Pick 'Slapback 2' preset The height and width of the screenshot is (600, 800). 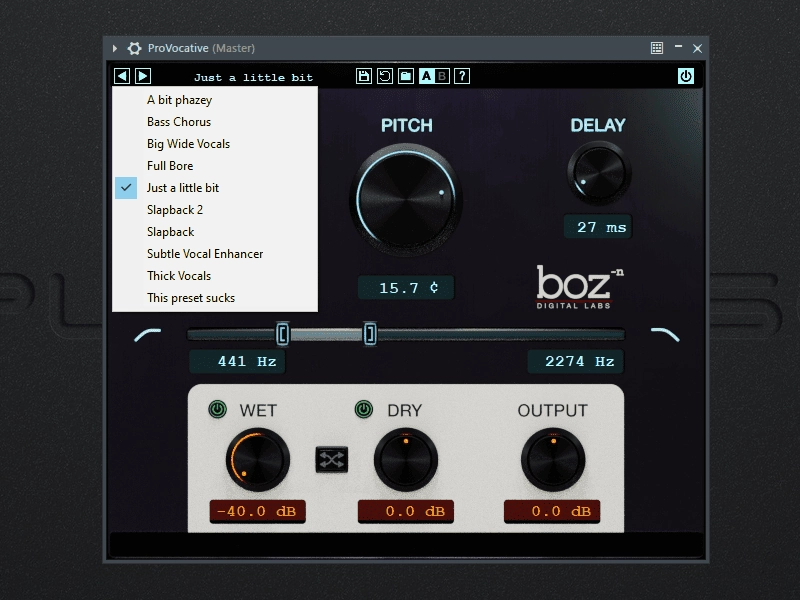(x=215, y=210)
